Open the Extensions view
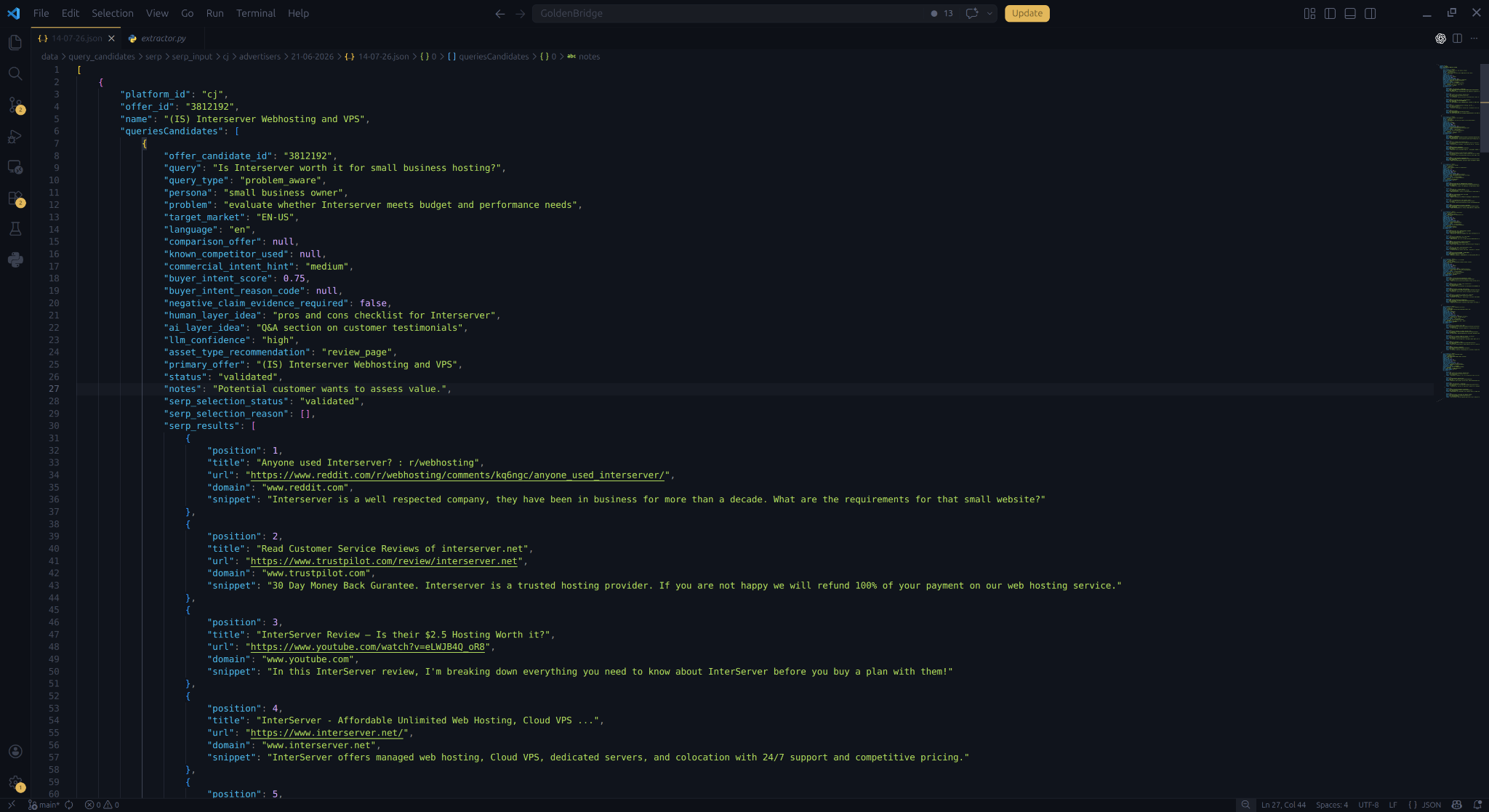The height and width of the screenshot is (812, 1489). pyautogui.click(x=15, y=198)
